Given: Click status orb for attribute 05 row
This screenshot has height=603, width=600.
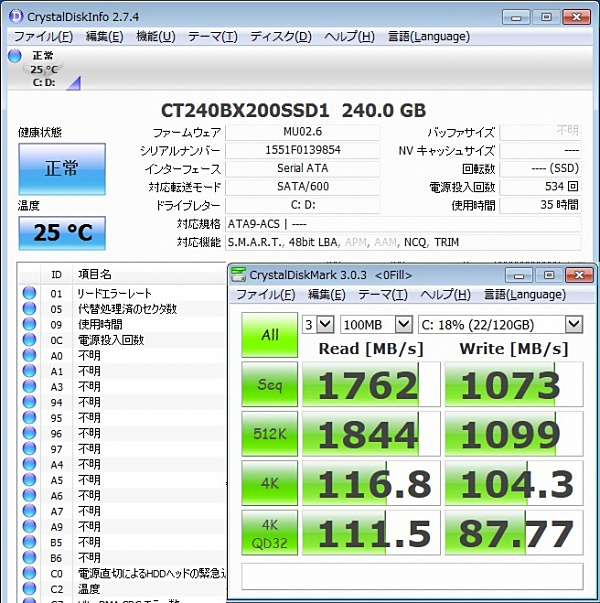Looking at the screenshot, I should (29, 309).
